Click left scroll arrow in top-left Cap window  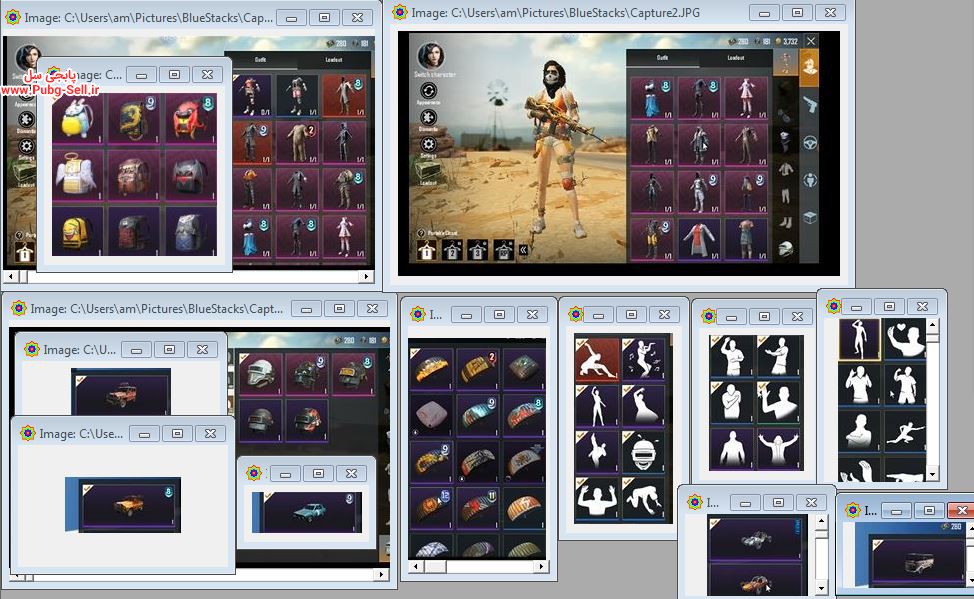(x=11, y=276)
